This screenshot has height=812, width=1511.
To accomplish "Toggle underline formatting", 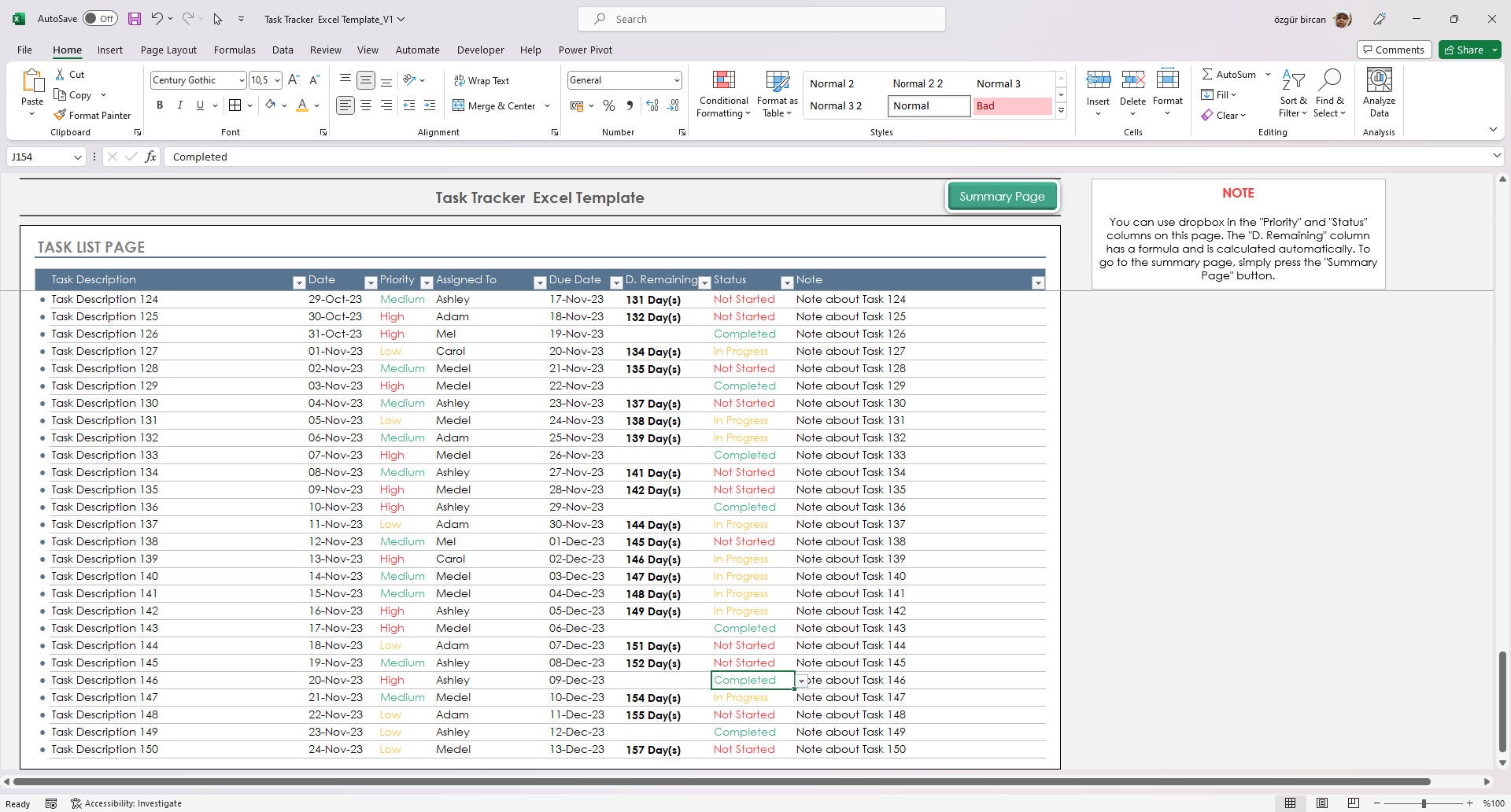I will 199,105.
